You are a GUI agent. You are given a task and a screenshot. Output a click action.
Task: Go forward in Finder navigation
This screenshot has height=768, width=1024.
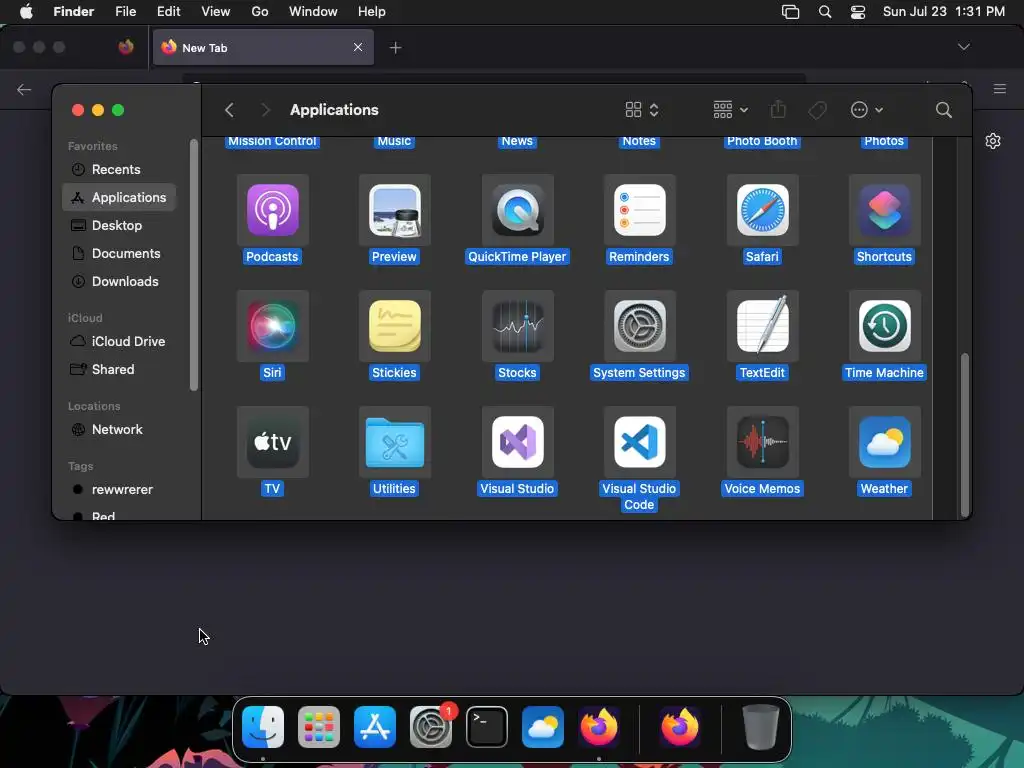pyautogui.click(x=264, y=110)
